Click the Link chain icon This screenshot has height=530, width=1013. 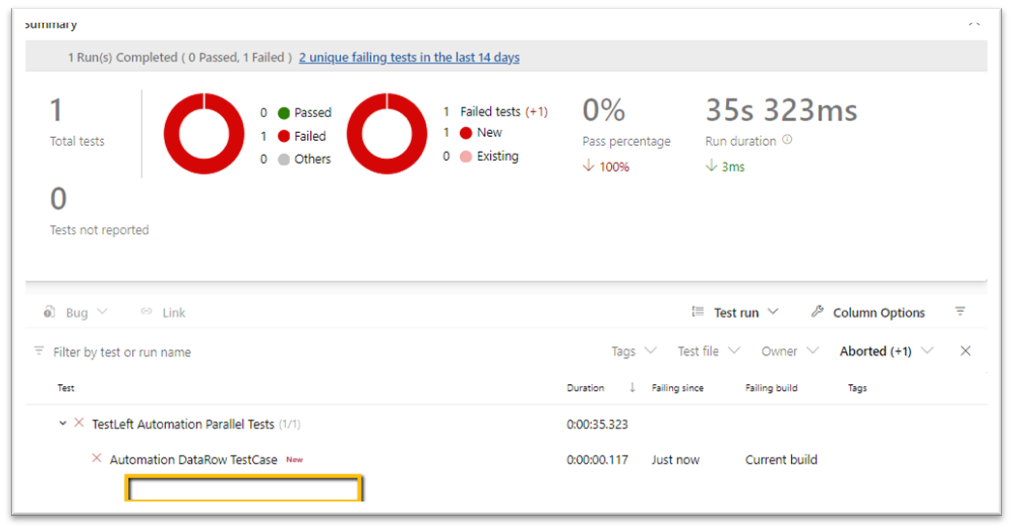[x=147, y=312]
